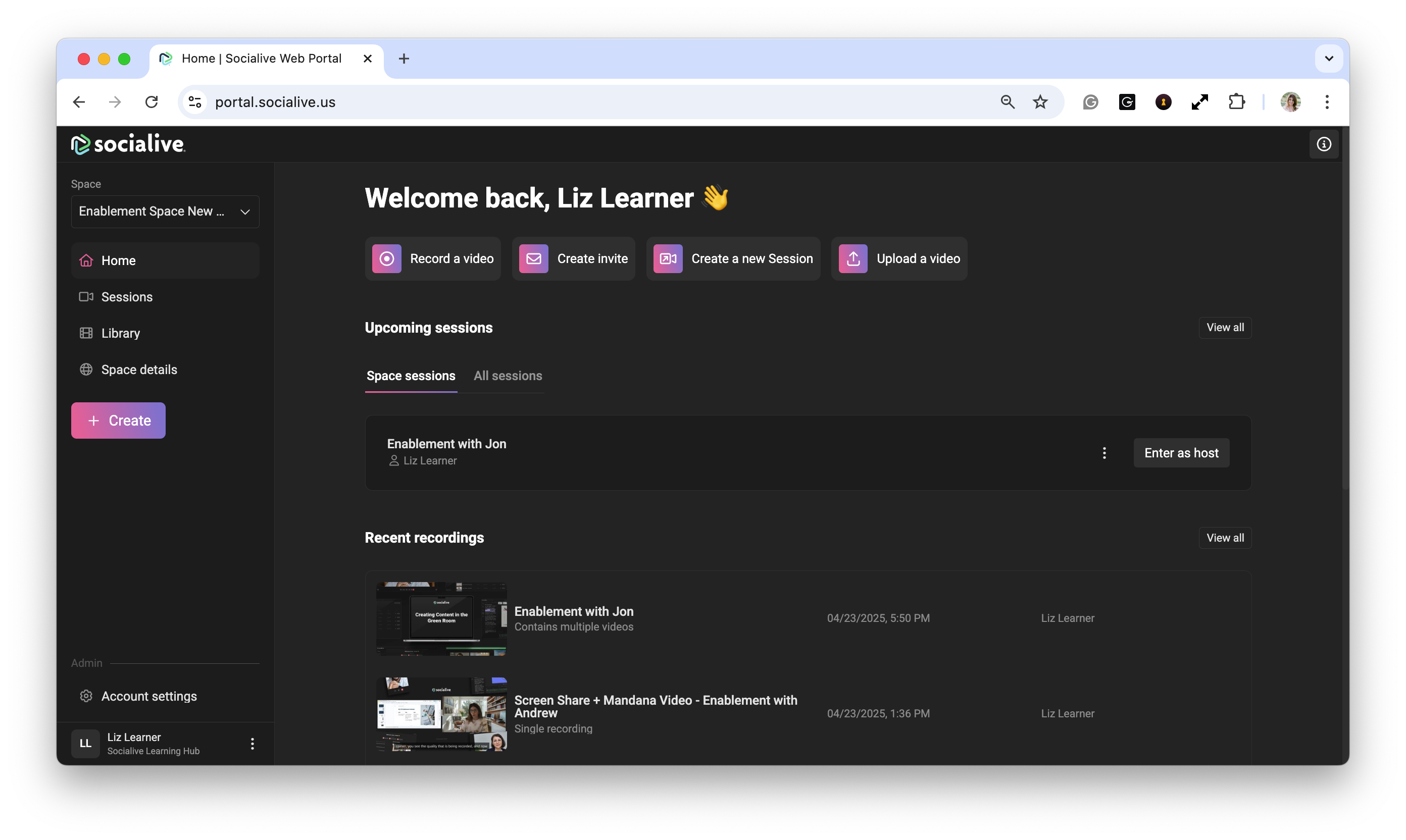The height and width of the screenshot is (840, 1406).
Task: Open the info icon in header
Action: click(1323, 144)
